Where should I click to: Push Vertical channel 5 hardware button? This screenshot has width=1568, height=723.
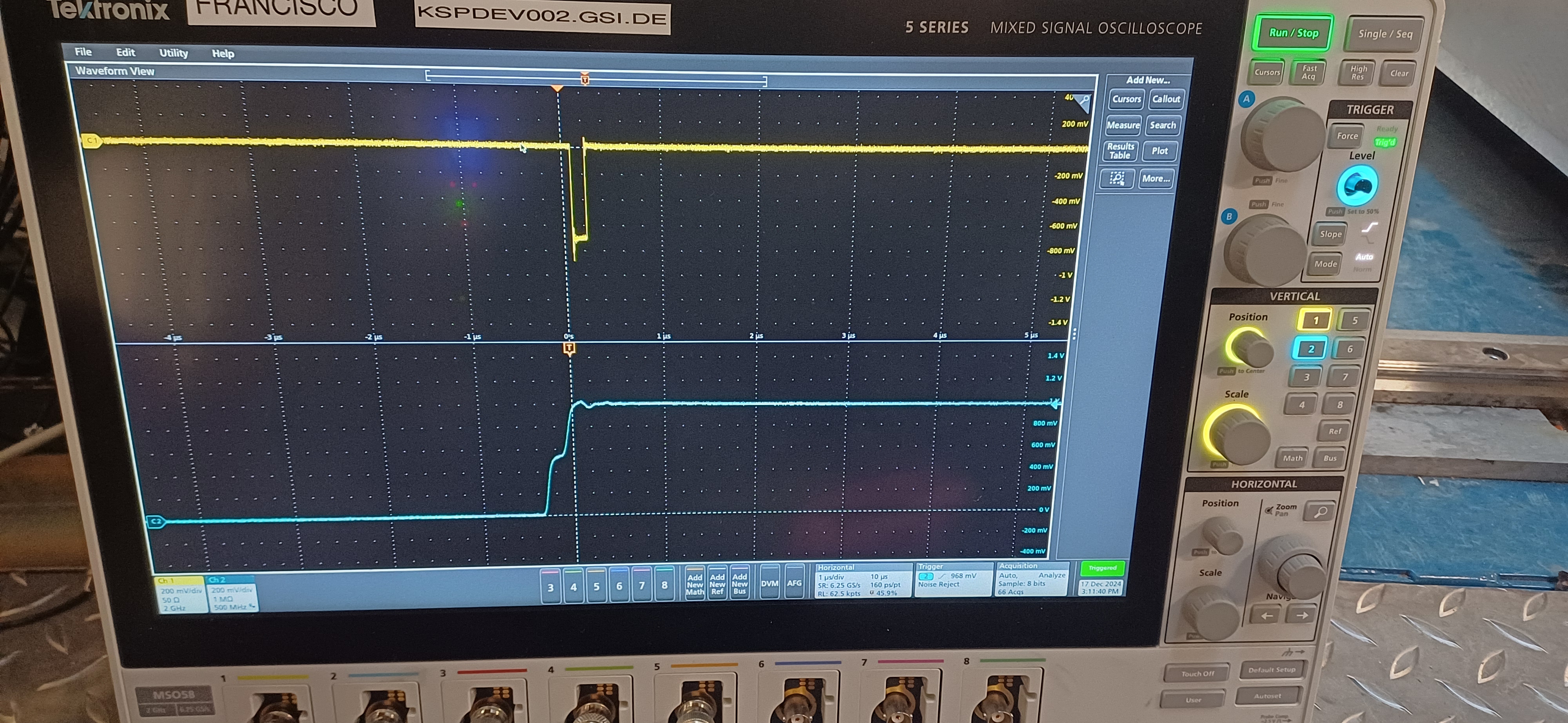[1354, 321]
